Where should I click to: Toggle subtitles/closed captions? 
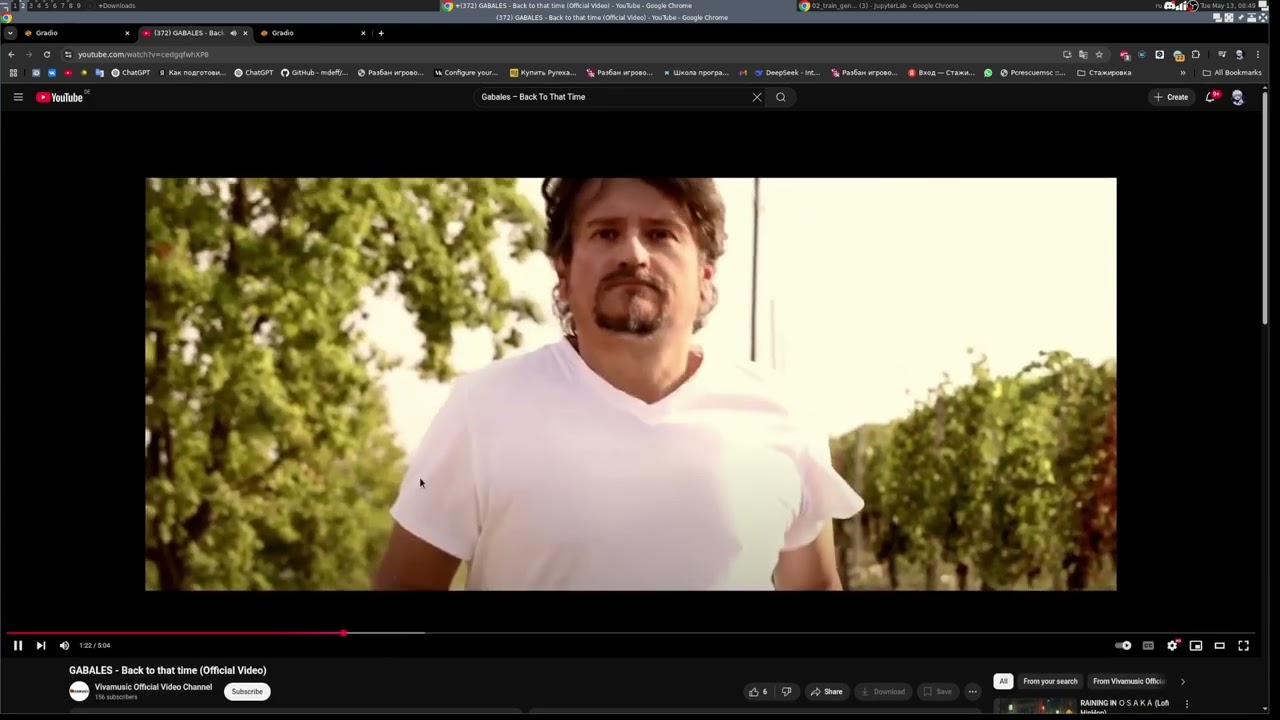tap(1148, 645)
